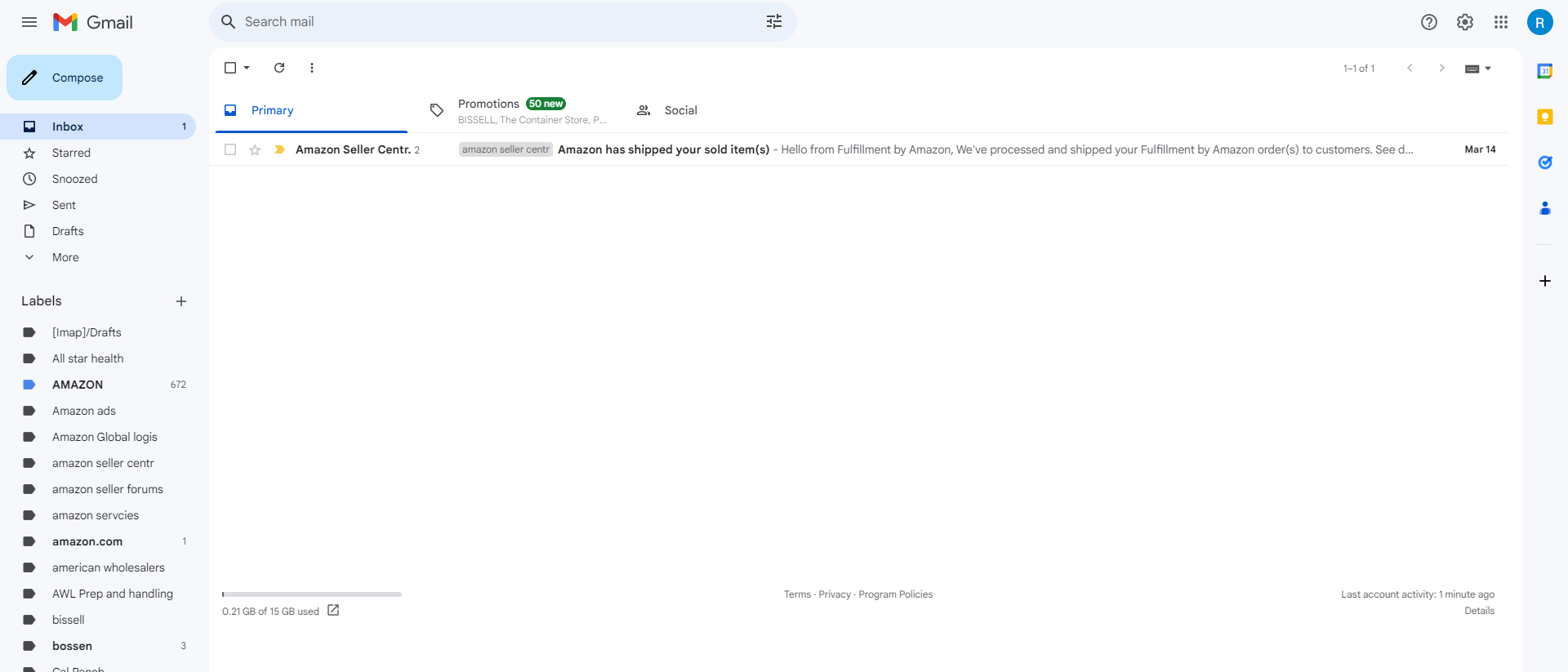Open the input tools dropdown
This screenshot has width=1568, height=672.
pos(1478,69)
